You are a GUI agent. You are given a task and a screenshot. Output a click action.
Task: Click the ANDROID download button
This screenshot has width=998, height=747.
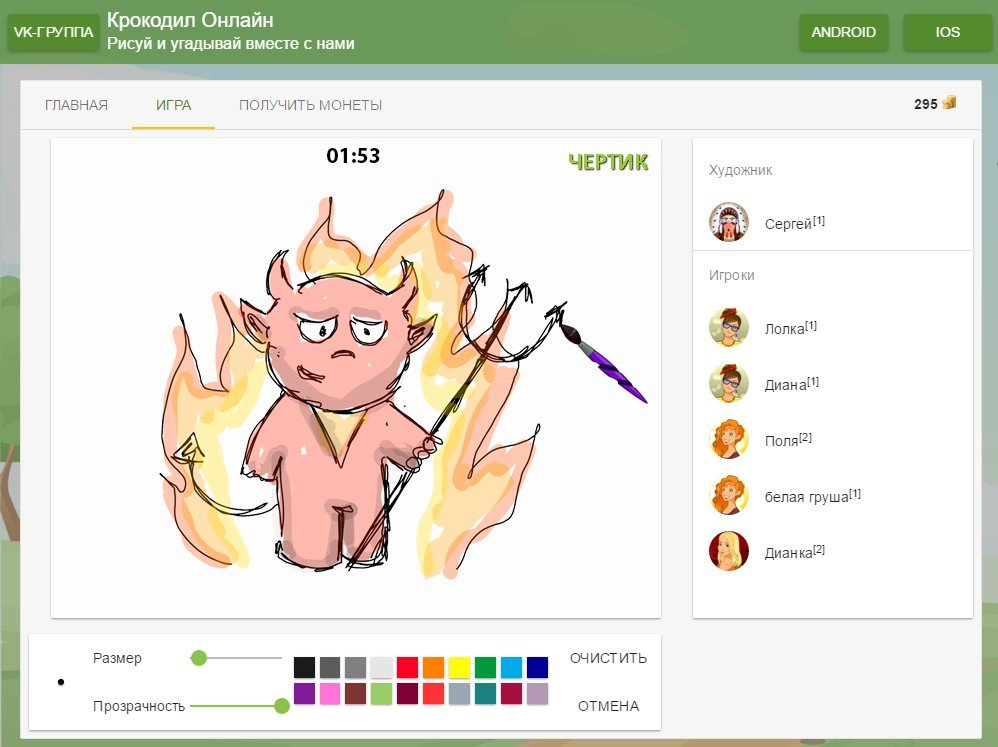[843, 32]
